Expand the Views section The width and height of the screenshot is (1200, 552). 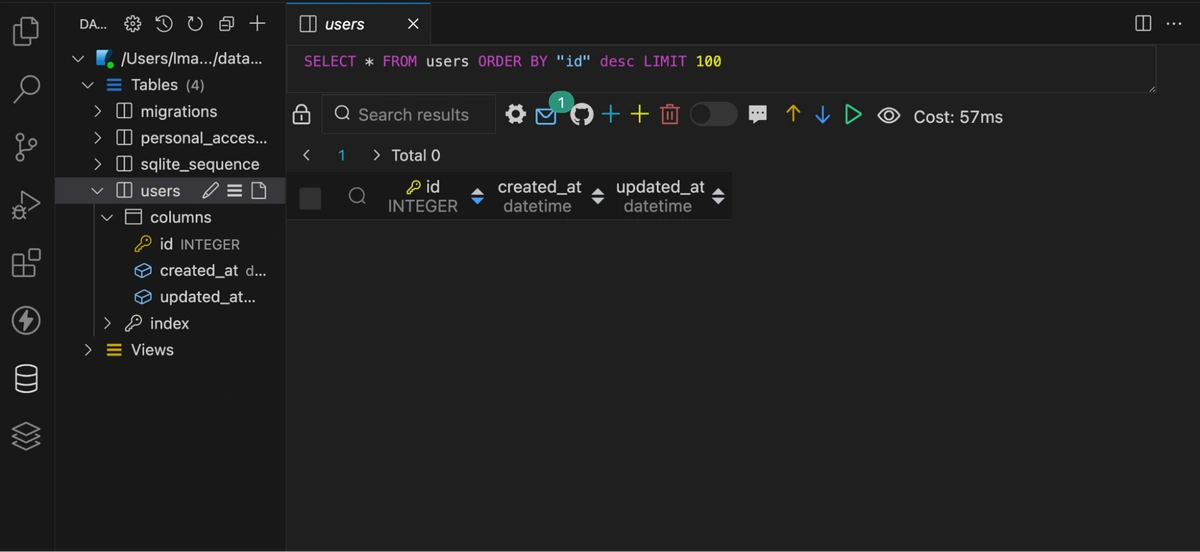tap(89, 350)
